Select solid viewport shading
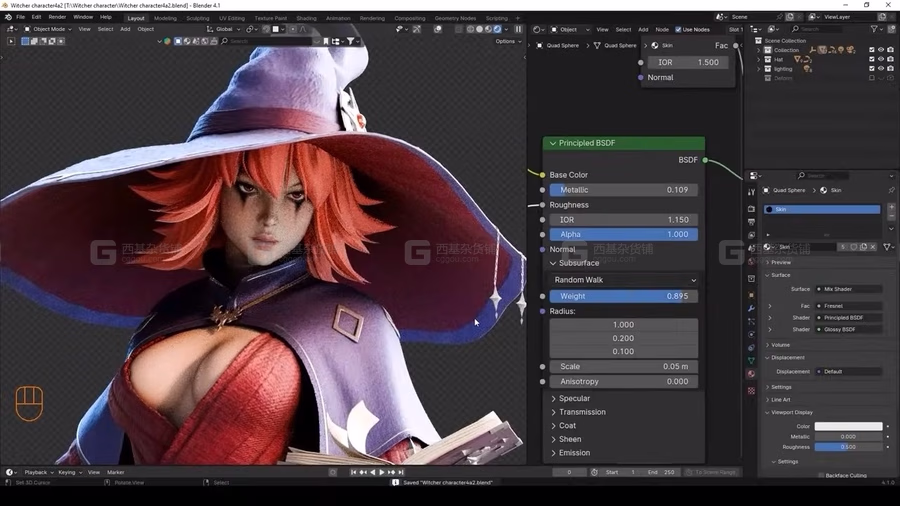The width and height of the screenshot is (900, 506). [479, 29]
